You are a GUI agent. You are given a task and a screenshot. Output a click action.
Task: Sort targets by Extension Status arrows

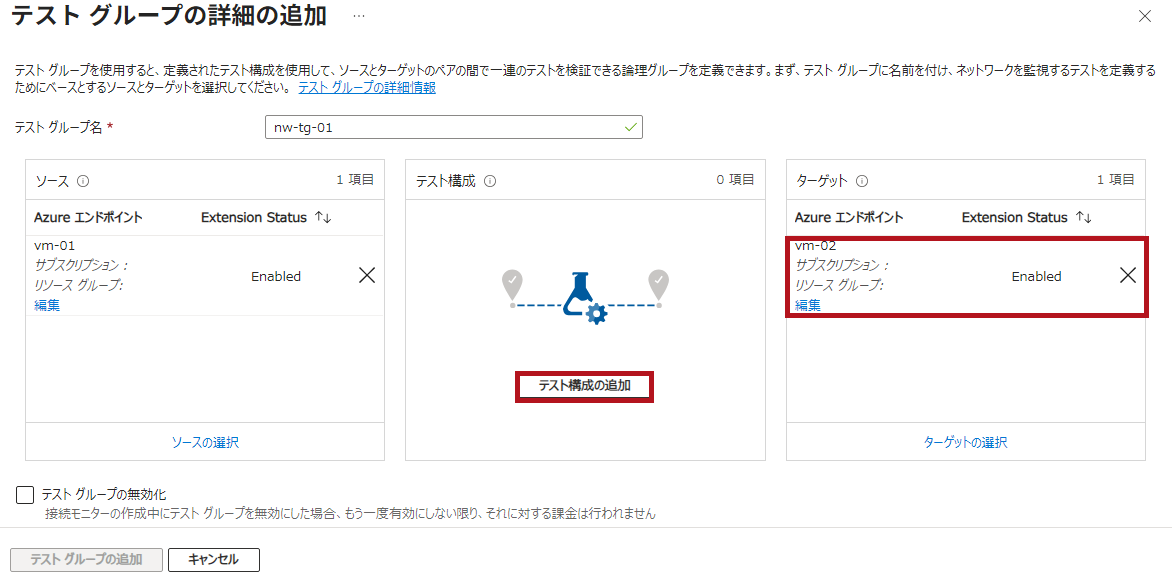[x=1083, y=218]
